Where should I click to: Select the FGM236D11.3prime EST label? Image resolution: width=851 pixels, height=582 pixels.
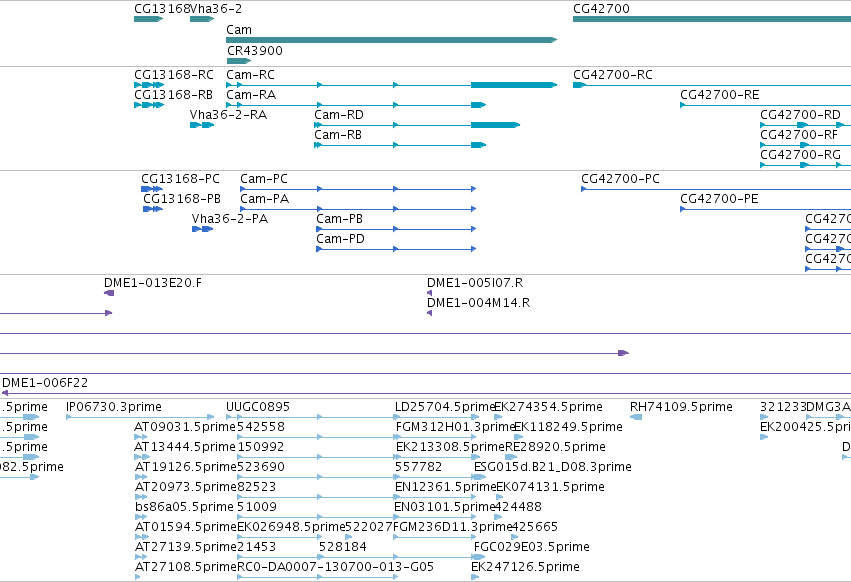(x=453, y=527)
